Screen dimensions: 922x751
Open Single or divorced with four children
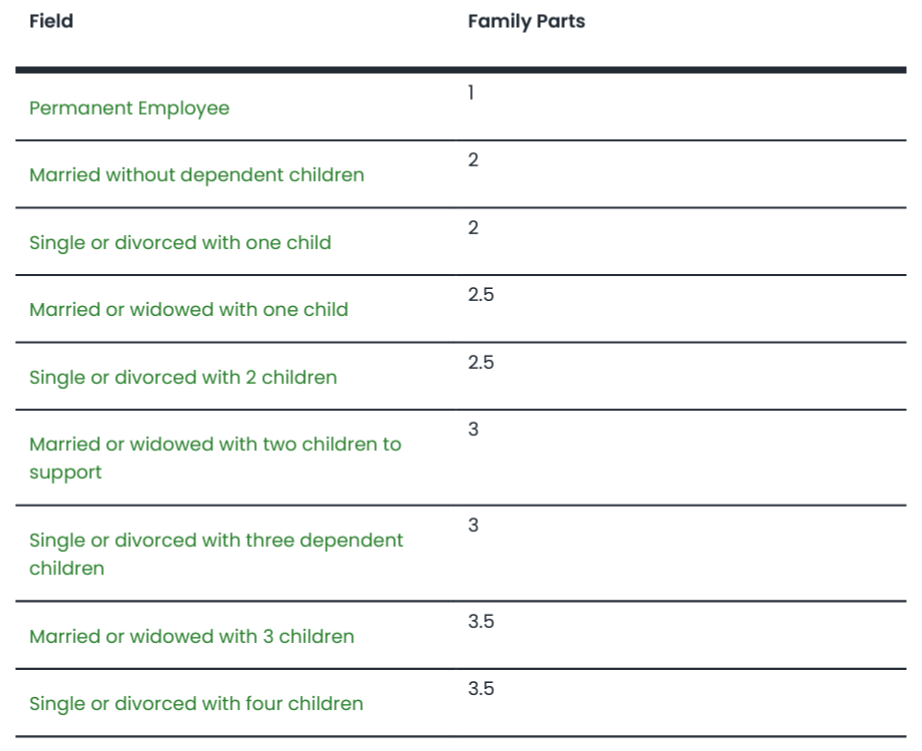click(196, 703)
